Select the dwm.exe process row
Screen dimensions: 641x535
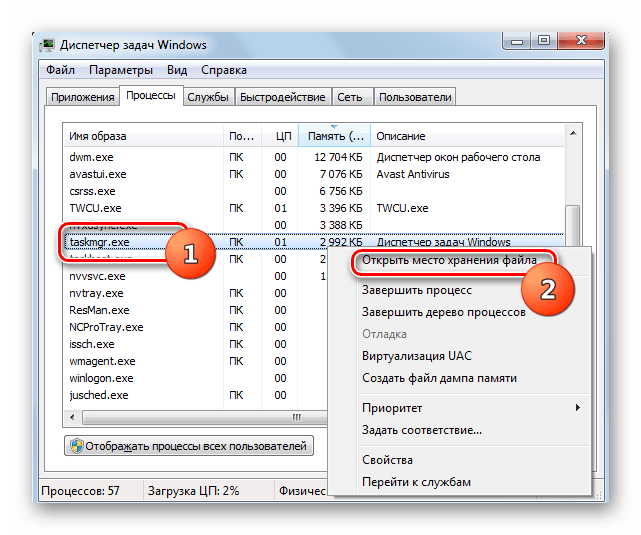coord(314,157)
